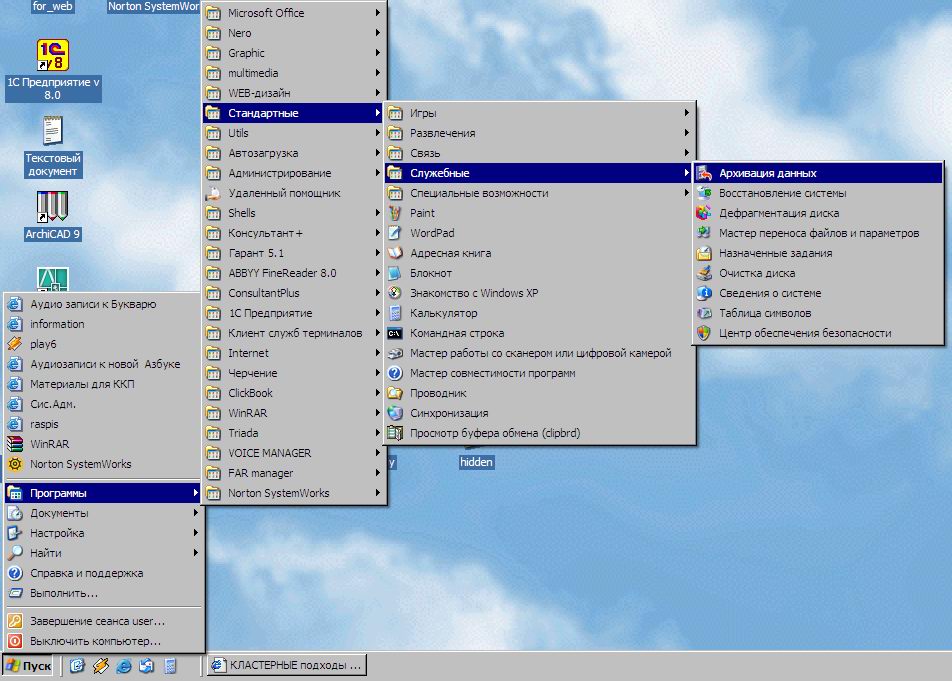The height and width of the screenshot is (681, 952).
Task: Click the Paint icon in Стандартные
Action: (x=395, y=213)
